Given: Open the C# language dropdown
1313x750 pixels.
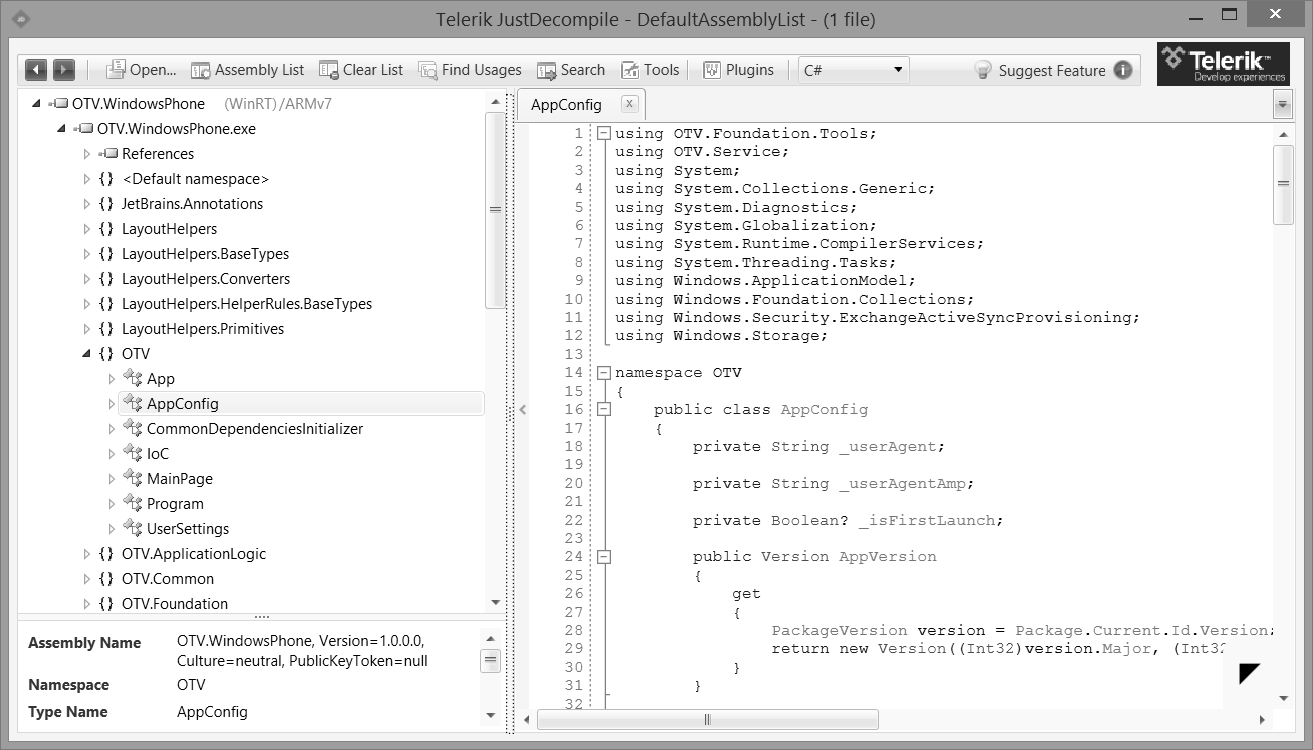Looking at the screenshot, I should [x=854, y=69].
